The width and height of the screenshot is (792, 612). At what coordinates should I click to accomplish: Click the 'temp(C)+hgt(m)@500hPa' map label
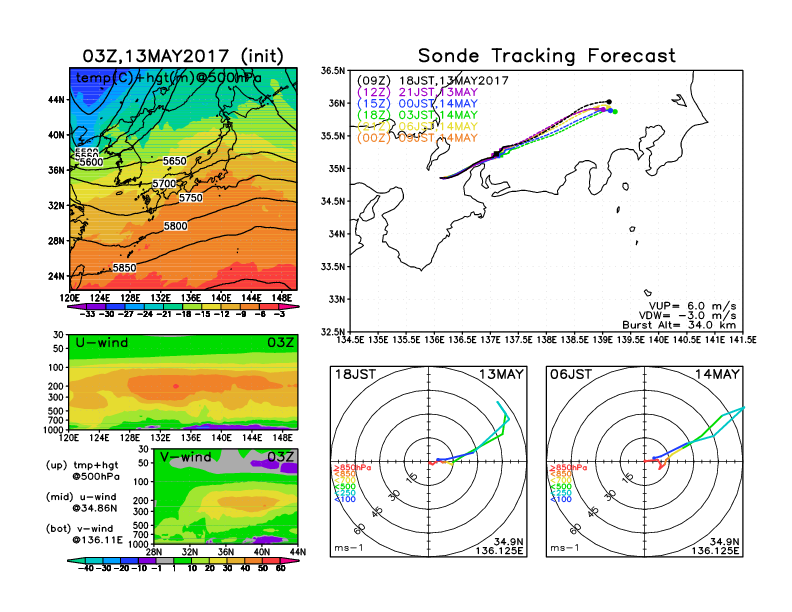169,78
